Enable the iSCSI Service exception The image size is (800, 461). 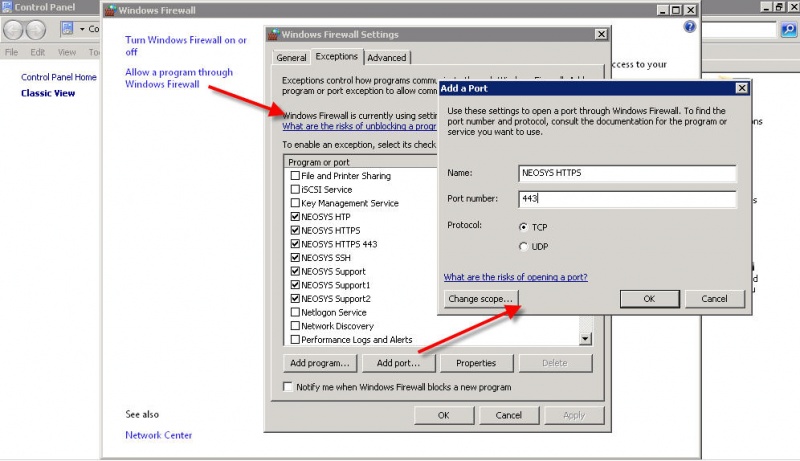295,189
